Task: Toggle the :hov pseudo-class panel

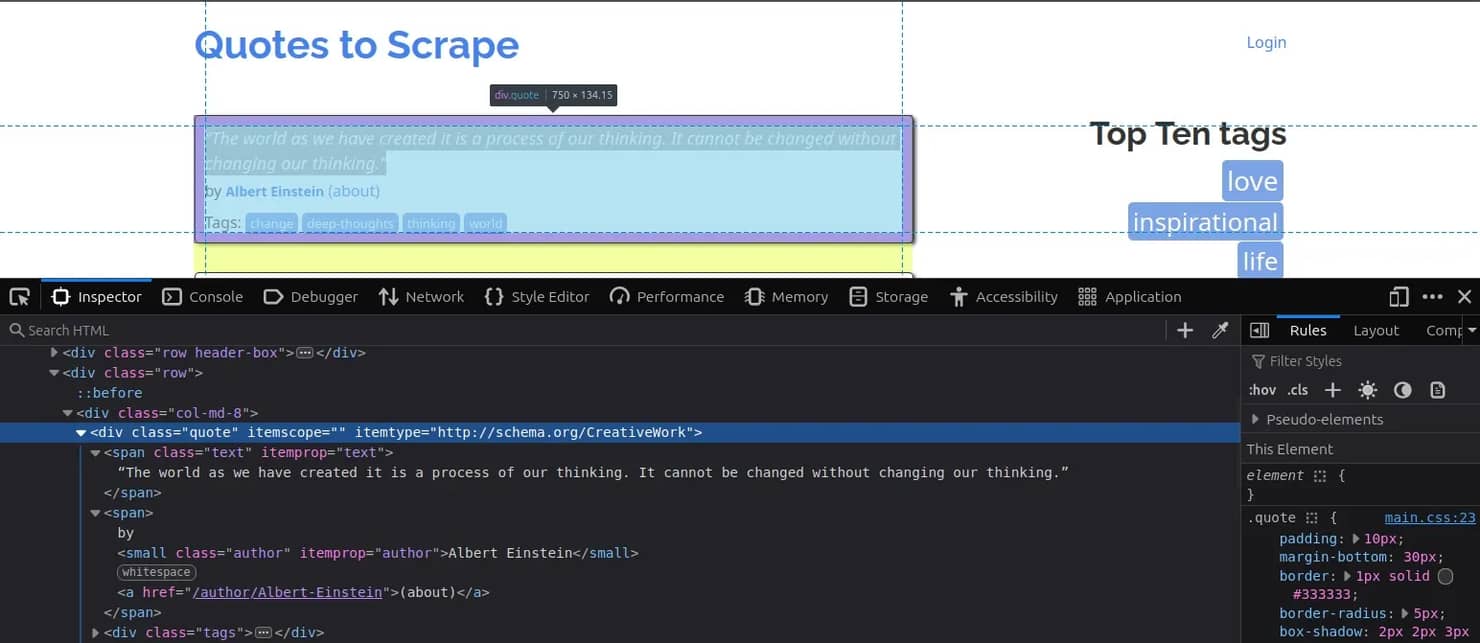Action: click(1262, 390)
